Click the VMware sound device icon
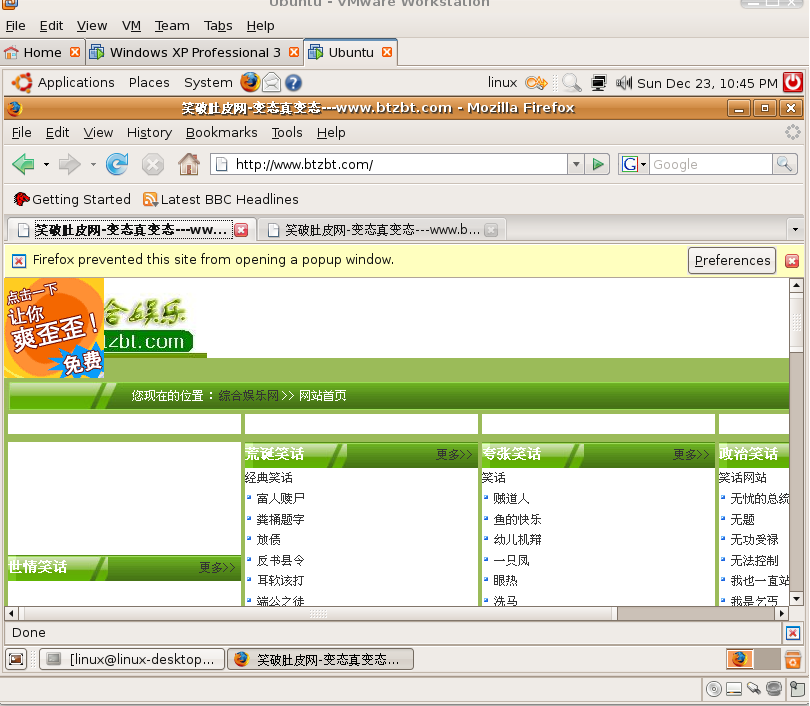810x706 pixels. click(774, 688)
